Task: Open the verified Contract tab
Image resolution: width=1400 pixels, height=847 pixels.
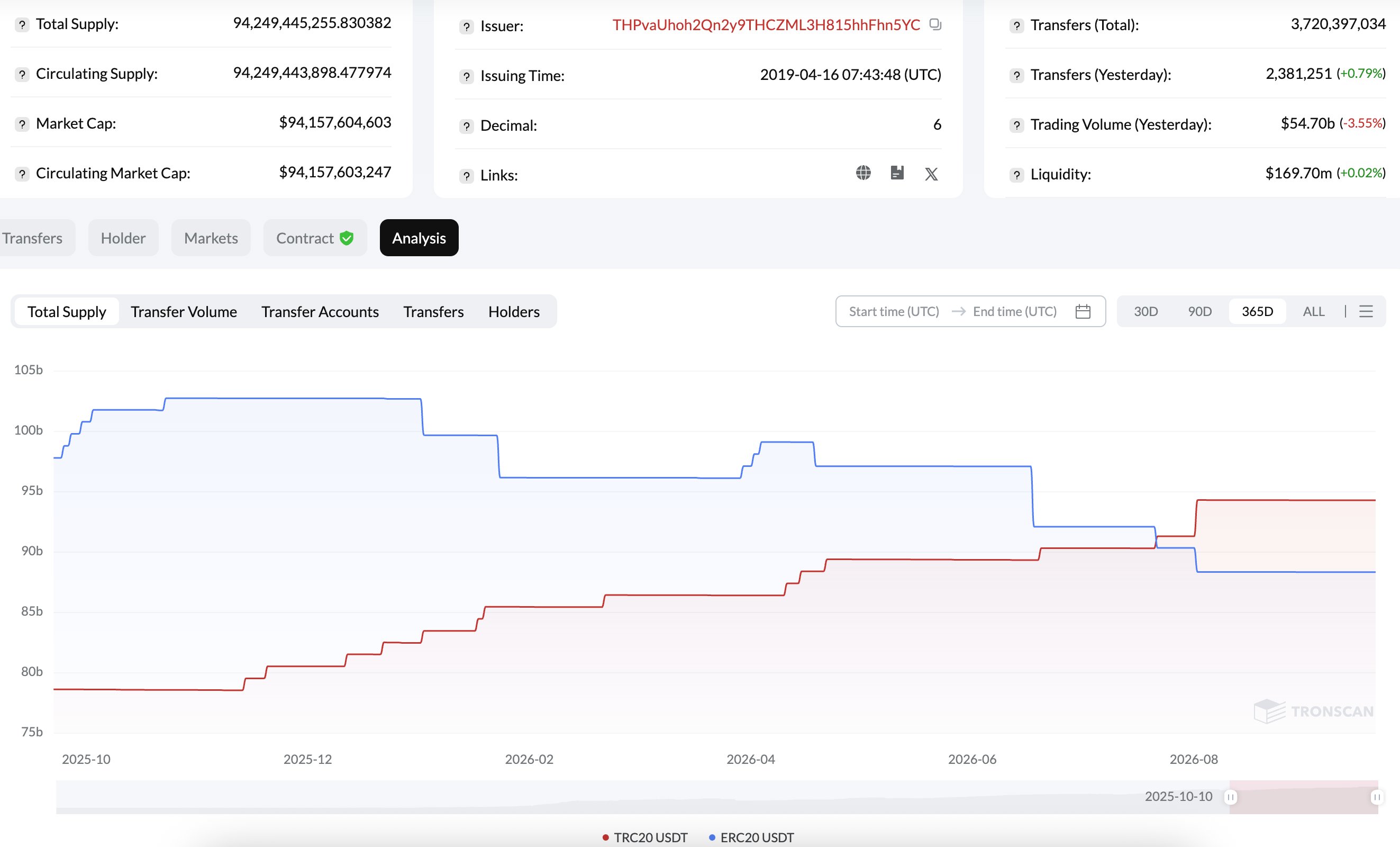Action: point(315,238)
